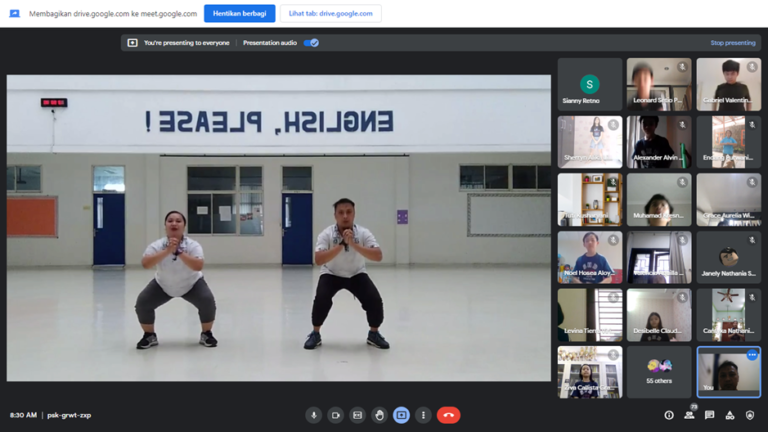
Task: Open more options three-dot menu
Action: [x=423, y=415]
